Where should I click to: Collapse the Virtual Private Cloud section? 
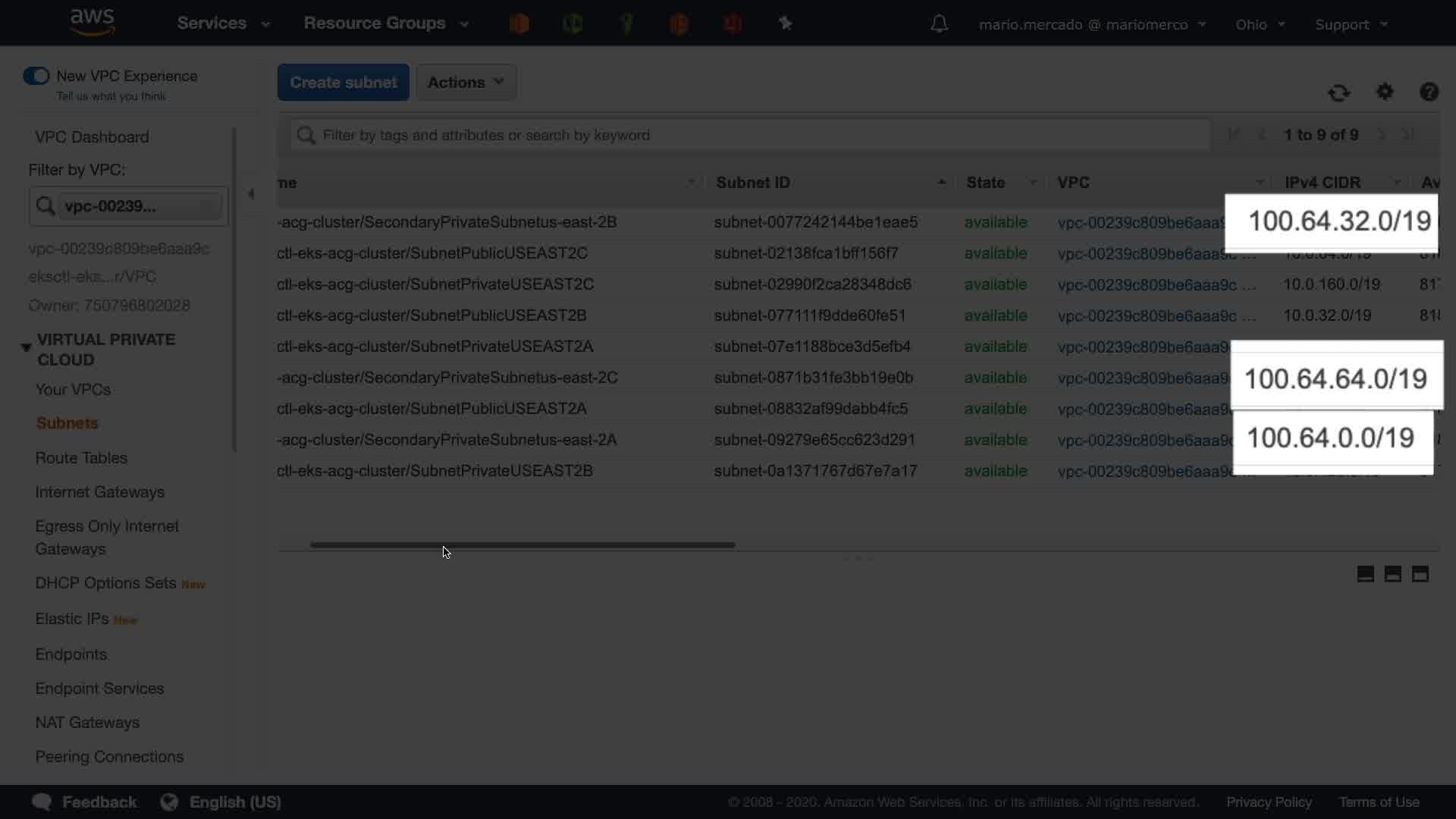26,348
